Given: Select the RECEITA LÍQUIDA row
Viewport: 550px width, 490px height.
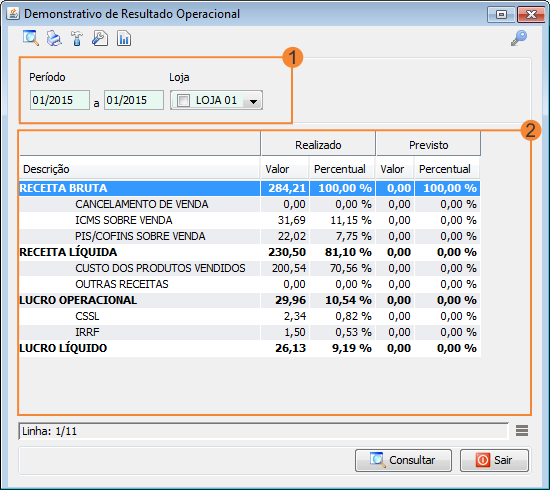Looking at the screenshot, I should [250, 252].
